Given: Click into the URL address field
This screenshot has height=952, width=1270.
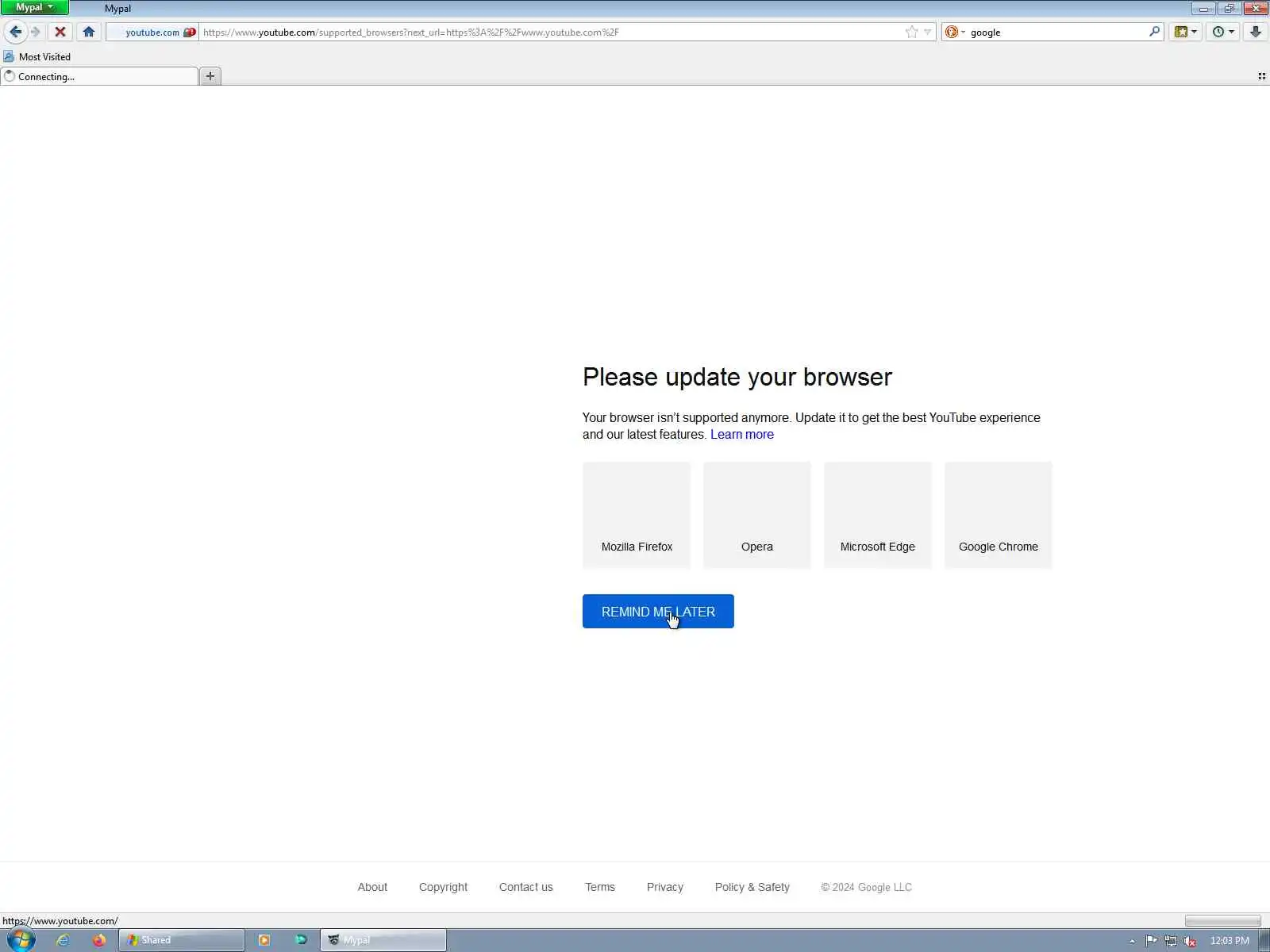Looking at the screenshot, I should click(x=552, y=33).
